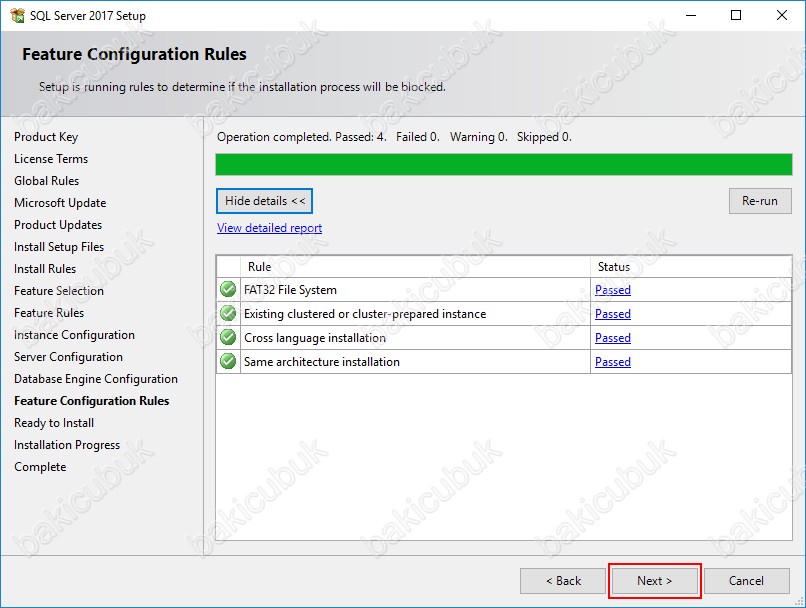Select the Global Rules step
Screen dimensions: 806x608
click(x=47, y=181)
